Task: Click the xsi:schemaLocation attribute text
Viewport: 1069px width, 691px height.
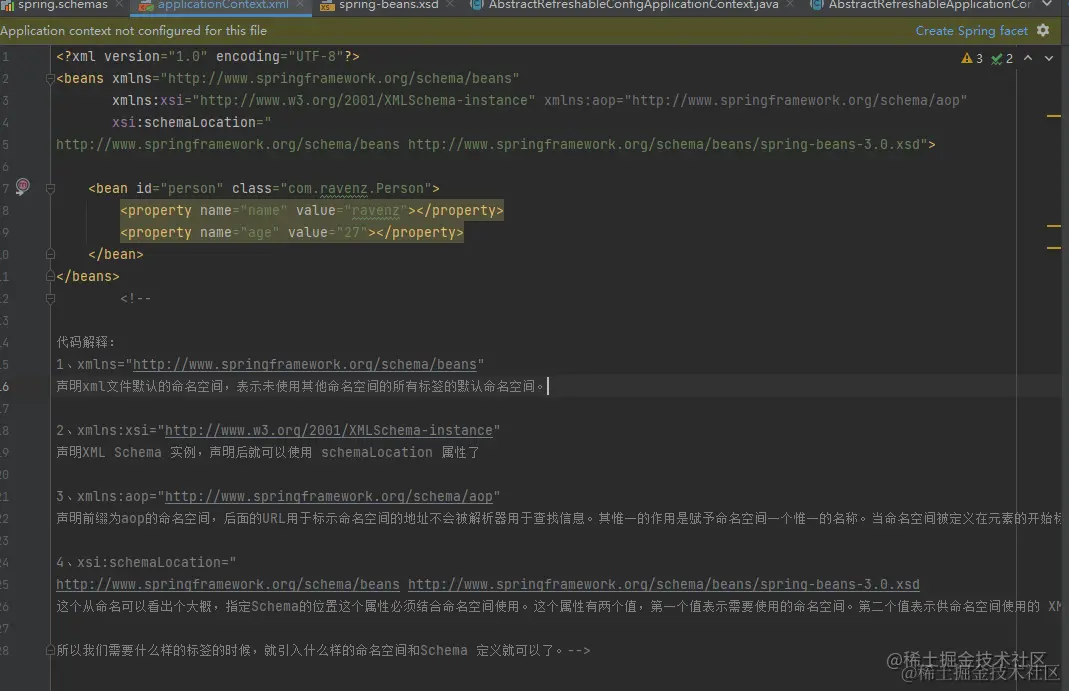Action: [x=183, y=123]
